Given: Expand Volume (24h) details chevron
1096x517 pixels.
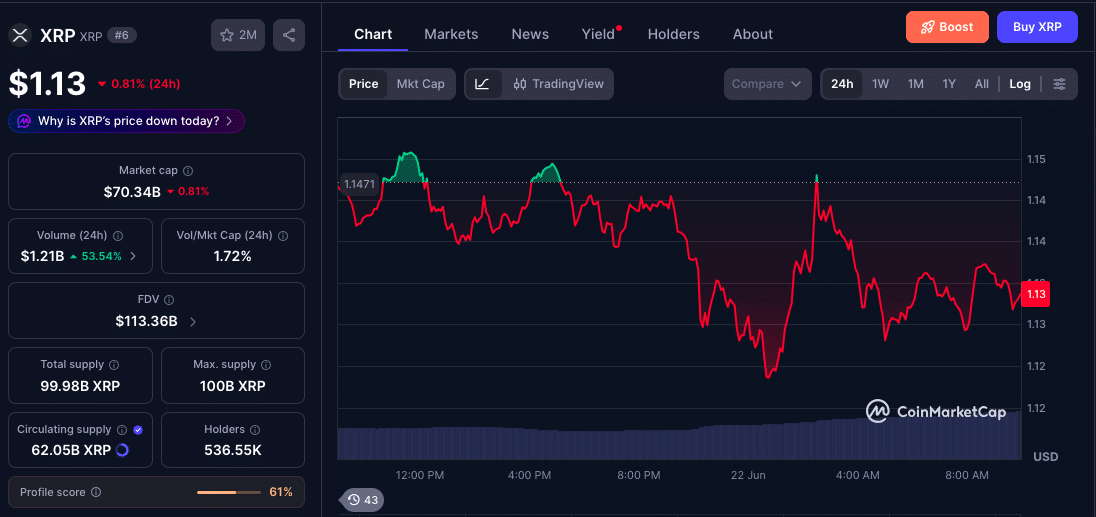Looking at the screenshot, I should [x=133, y=256].
